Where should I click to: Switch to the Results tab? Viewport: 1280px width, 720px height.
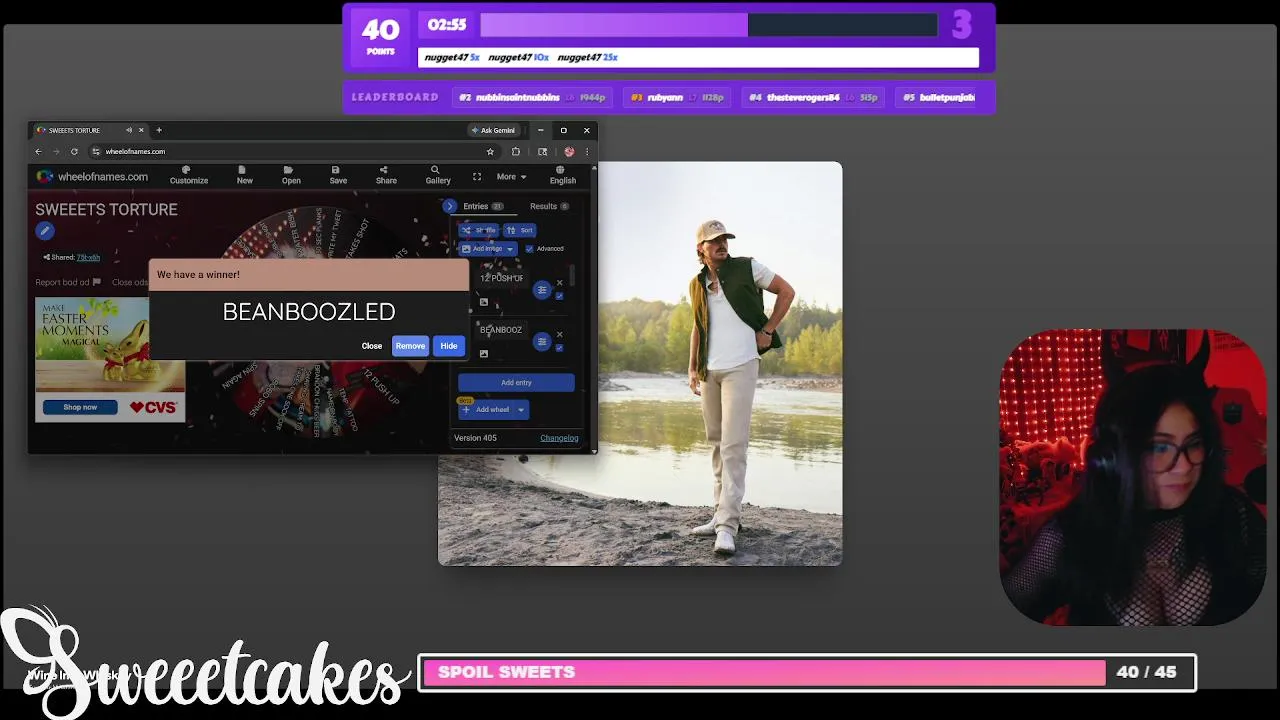pos(549,206)
